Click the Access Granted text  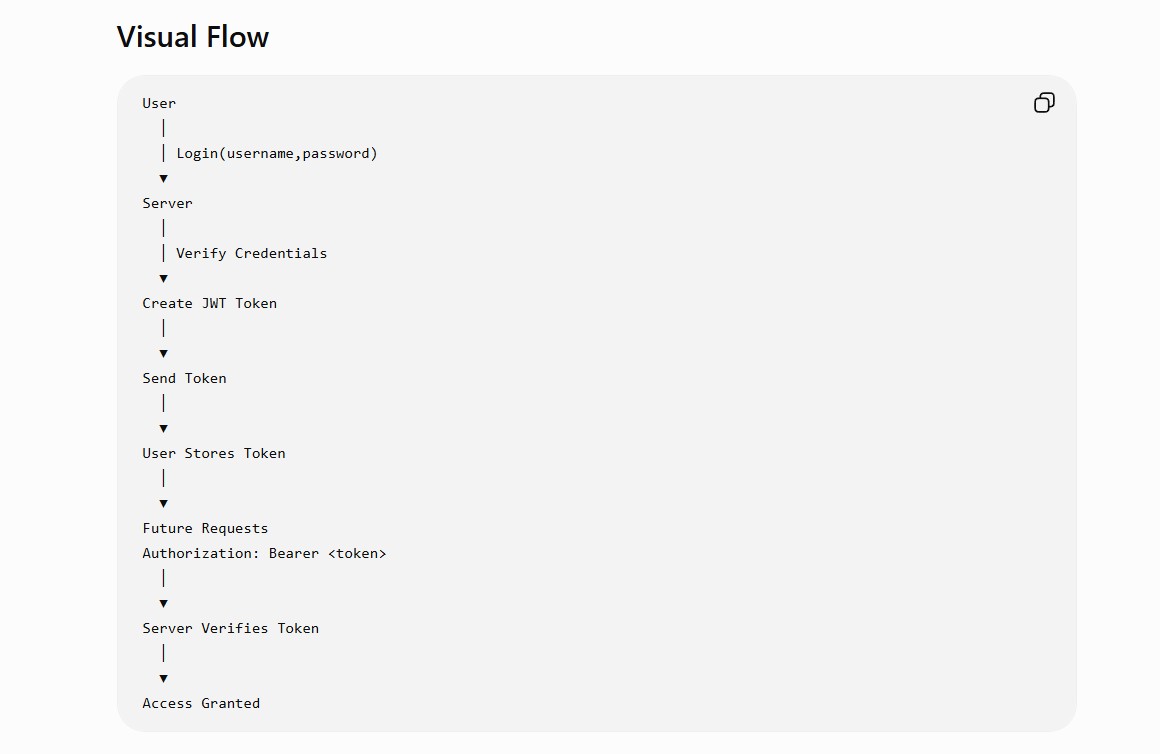tap(201, 704)
